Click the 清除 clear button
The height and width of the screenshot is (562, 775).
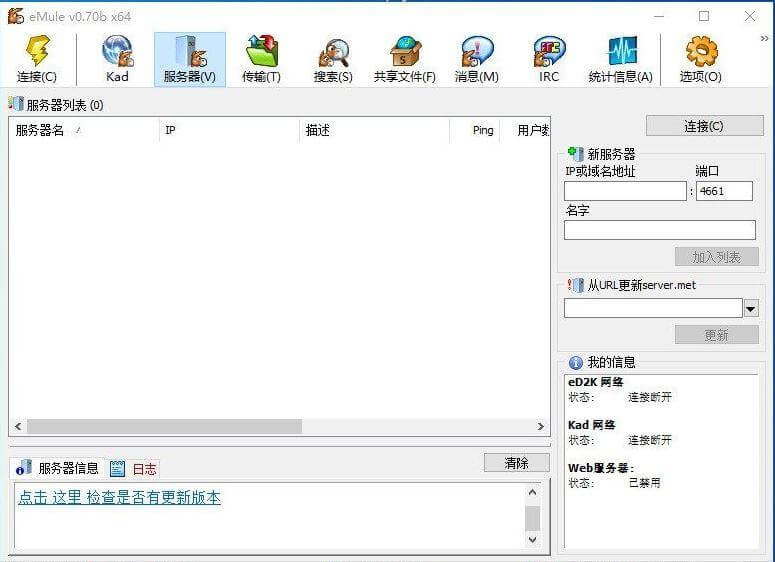point(517,463)
